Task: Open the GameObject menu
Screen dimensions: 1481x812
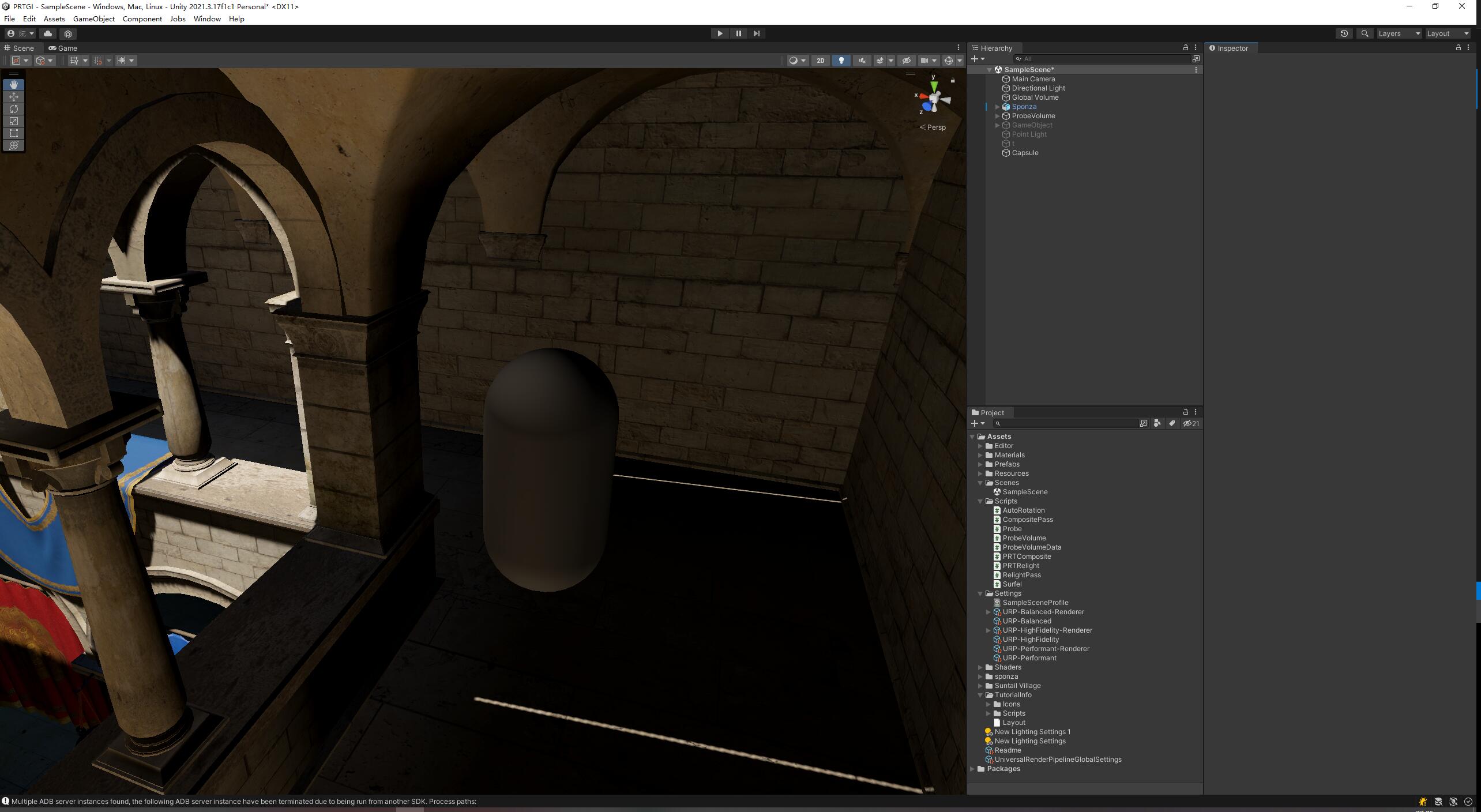Action: (x=93, y=19)
